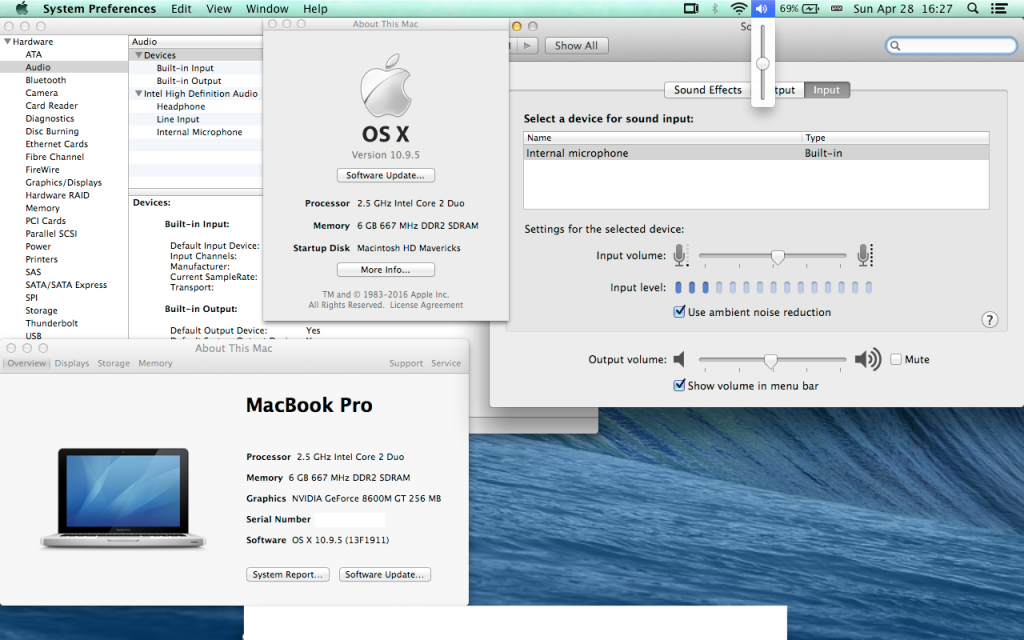This screenshot has height=640, width=1024.
Task: Collapse the Devices tree item
Action: pos(140,54)
